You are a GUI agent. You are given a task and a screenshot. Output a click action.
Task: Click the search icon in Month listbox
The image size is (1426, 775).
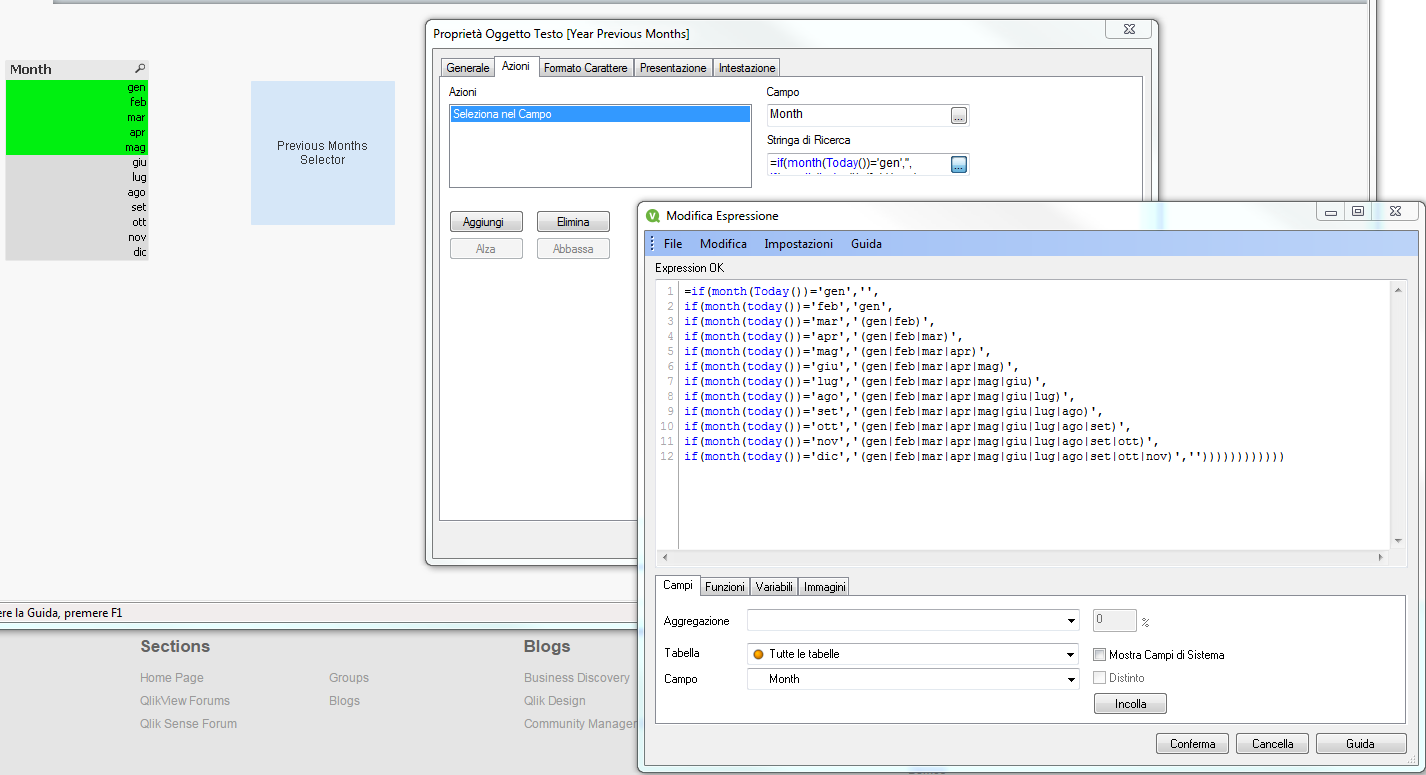pos(140,69)
